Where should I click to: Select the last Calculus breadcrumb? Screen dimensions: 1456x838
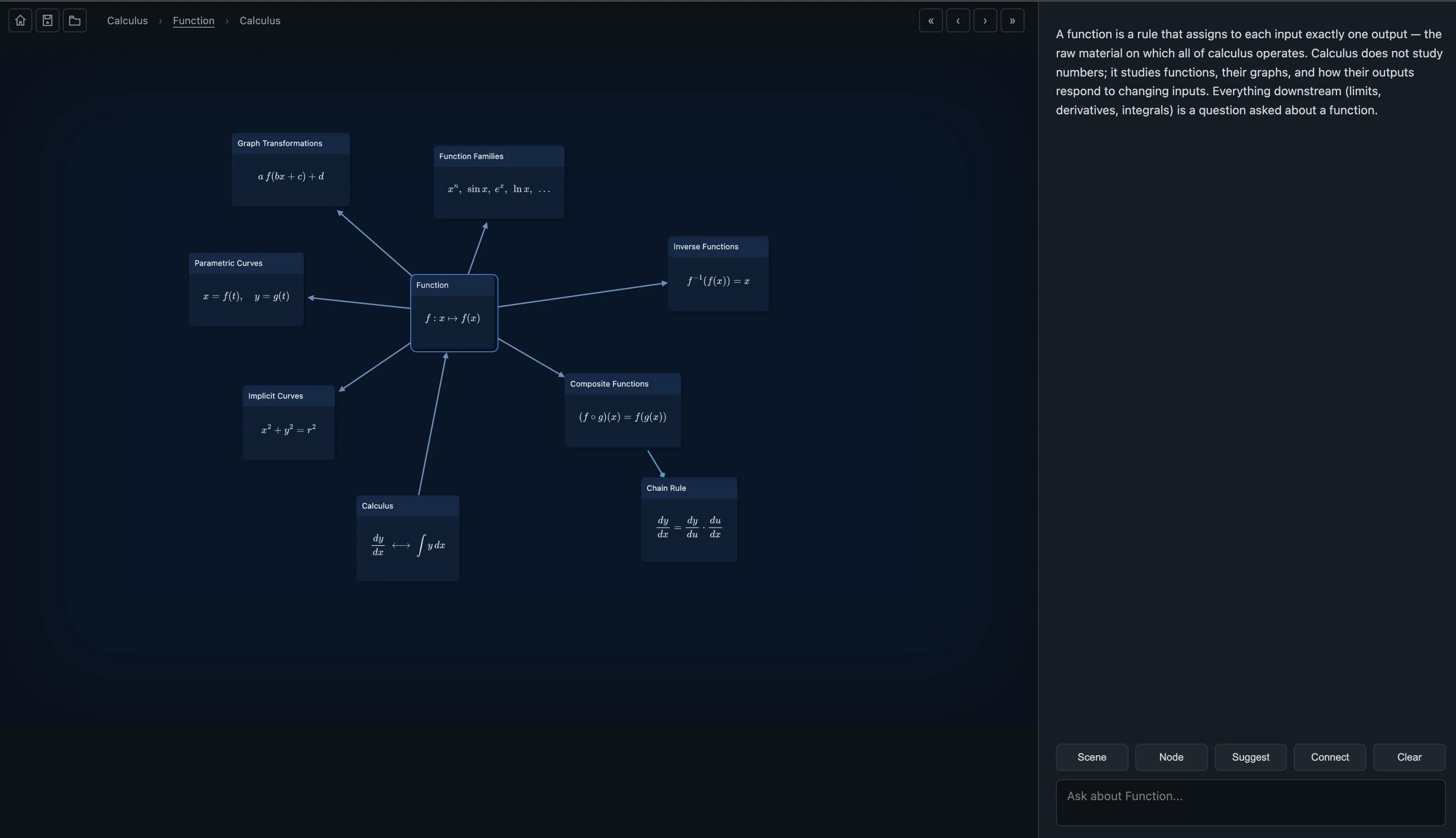point(260,21)
